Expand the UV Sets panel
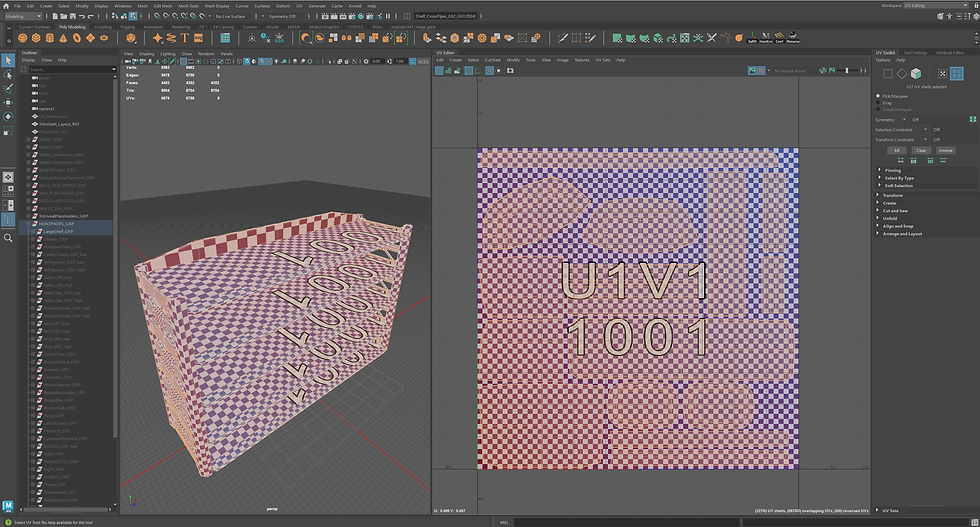Image resolution: width=980 pixels, height=527 pixels. pyautogui.click(x=890, y=511)
